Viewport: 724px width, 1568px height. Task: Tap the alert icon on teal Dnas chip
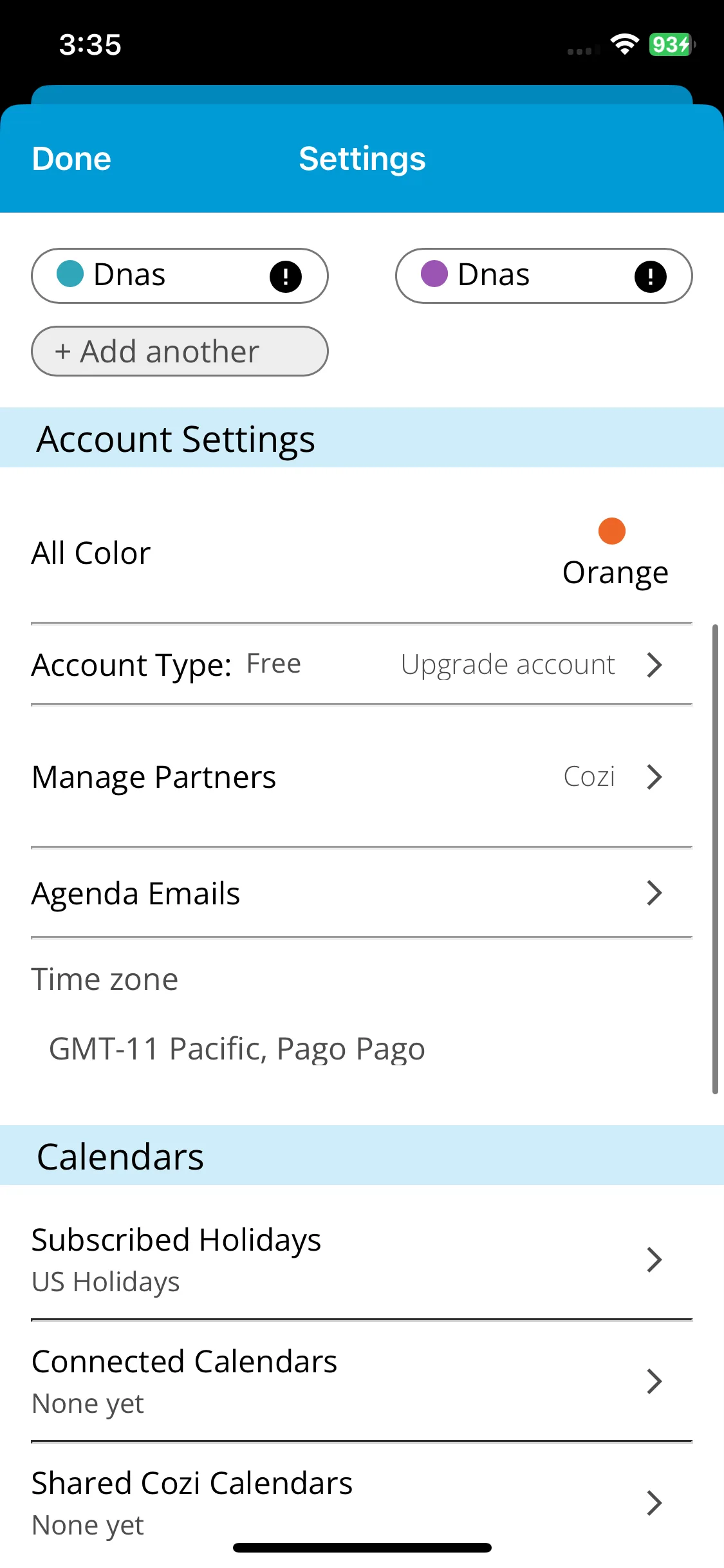pyautogui.click(x=286, y=277)
